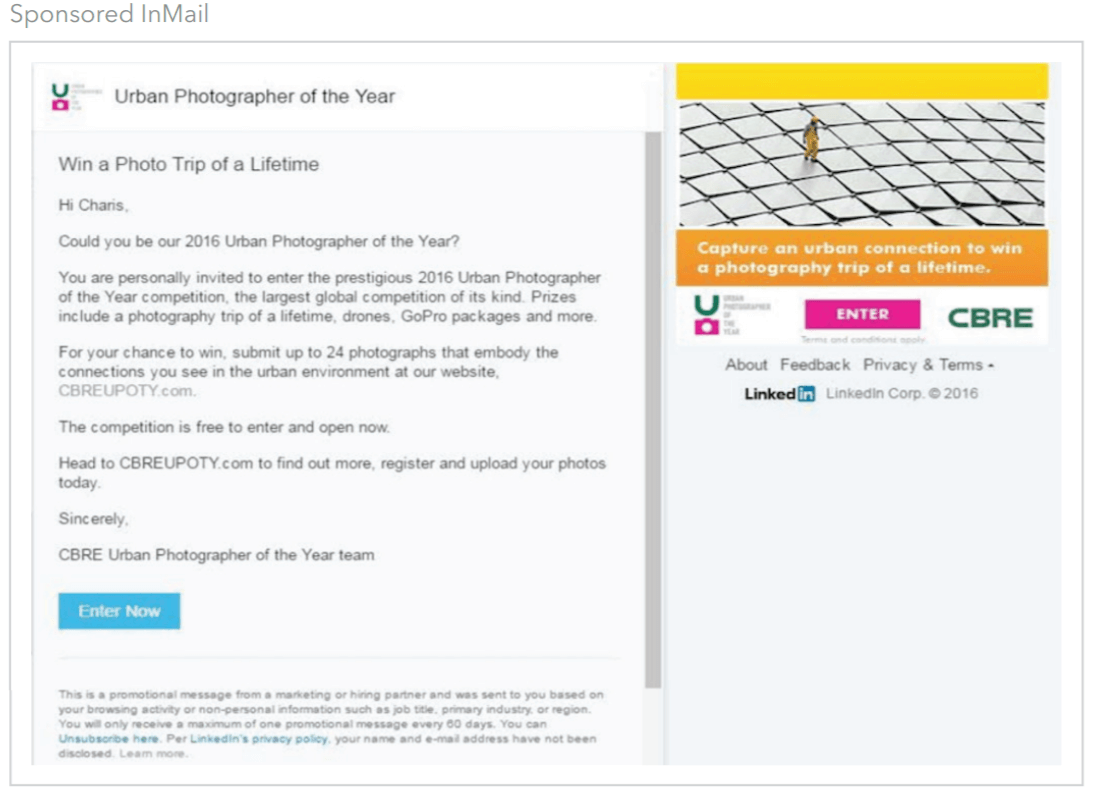Click the CBRE logo in the banner ad
The image size is (1101, 795).
[x=990, y=318]
